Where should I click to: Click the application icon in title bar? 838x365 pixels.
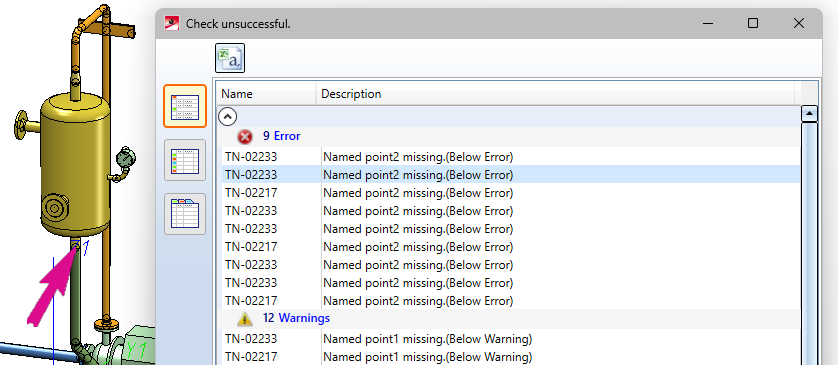[172, 24]
